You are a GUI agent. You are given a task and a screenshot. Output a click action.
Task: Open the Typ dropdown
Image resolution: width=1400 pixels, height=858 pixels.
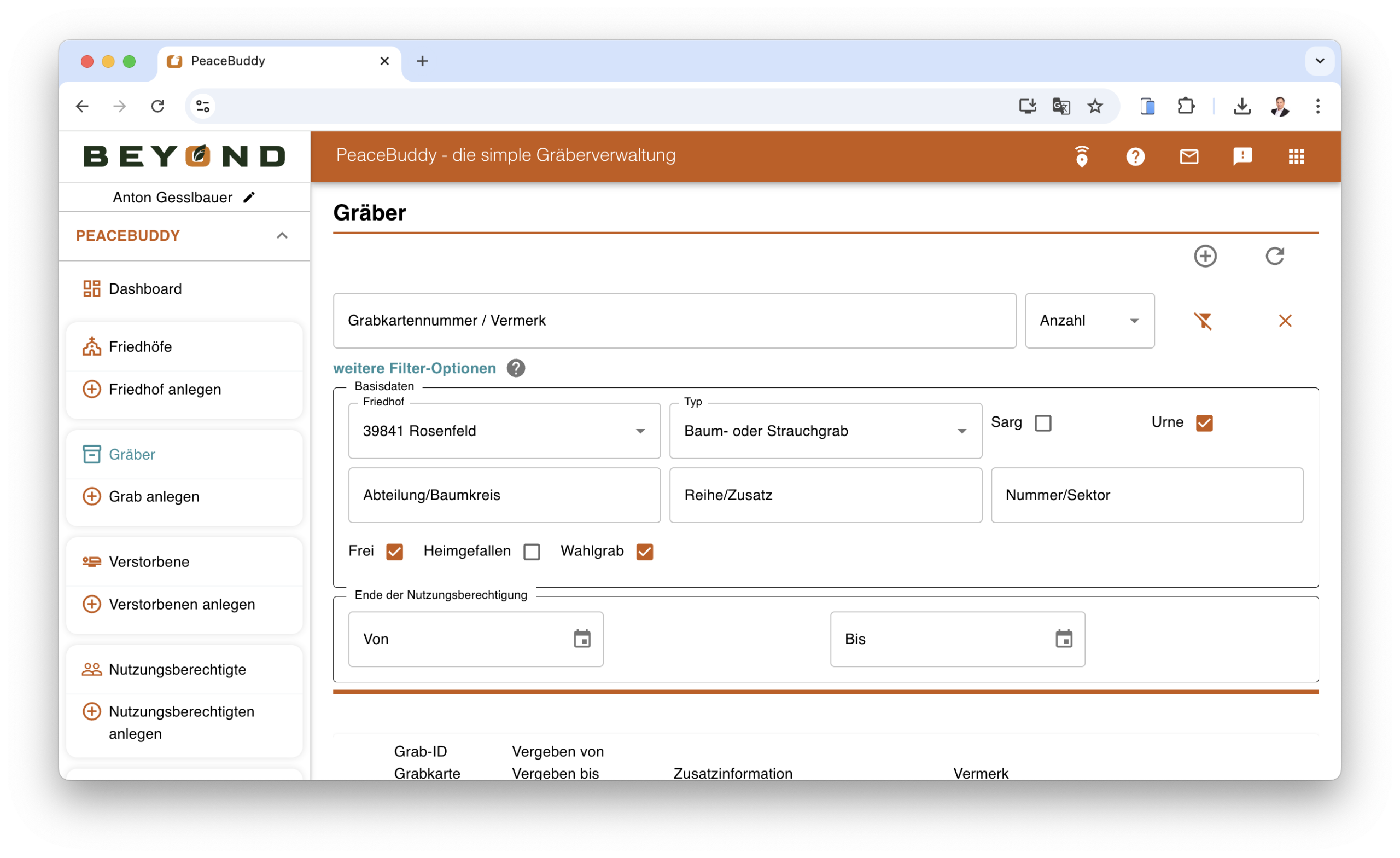tap(825, 431)
